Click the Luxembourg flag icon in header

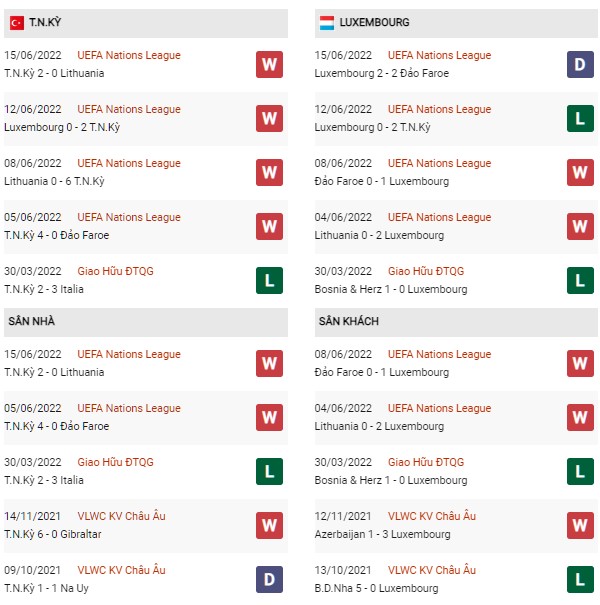click(x=326, y=23)
